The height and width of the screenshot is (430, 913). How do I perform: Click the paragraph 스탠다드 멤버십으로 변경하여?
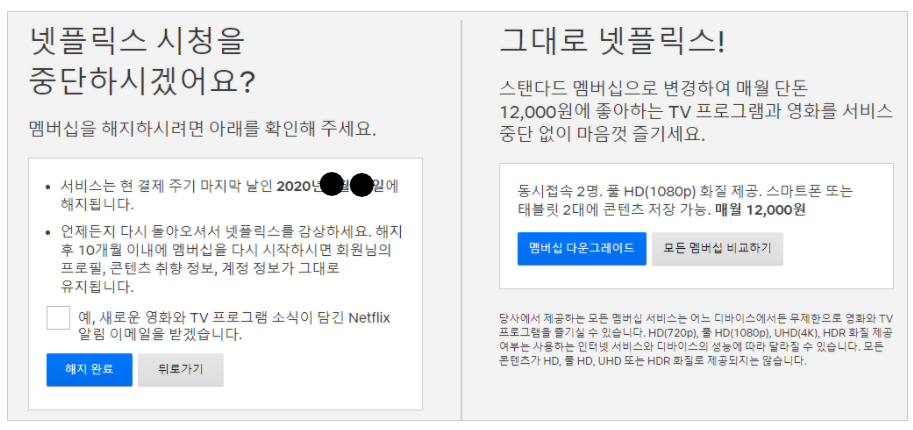tap(696, 112)
